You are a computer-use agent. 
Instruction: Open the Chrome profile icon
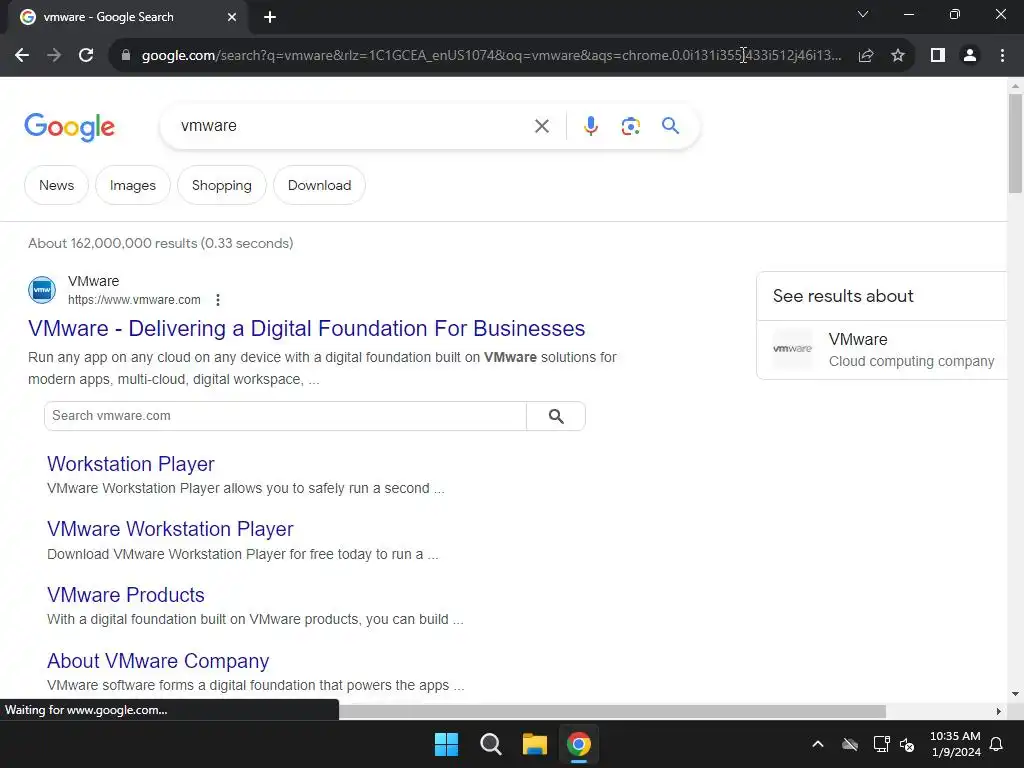pyautogui.click(x=970, y=56)
